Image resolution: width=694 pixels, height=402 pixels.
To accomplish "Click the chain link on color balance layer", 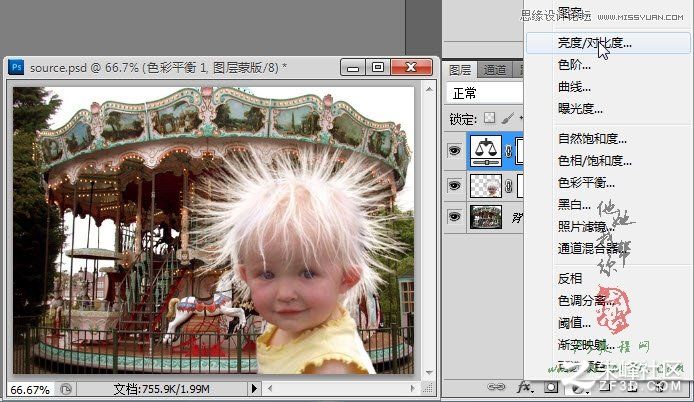I will (509, 151).
